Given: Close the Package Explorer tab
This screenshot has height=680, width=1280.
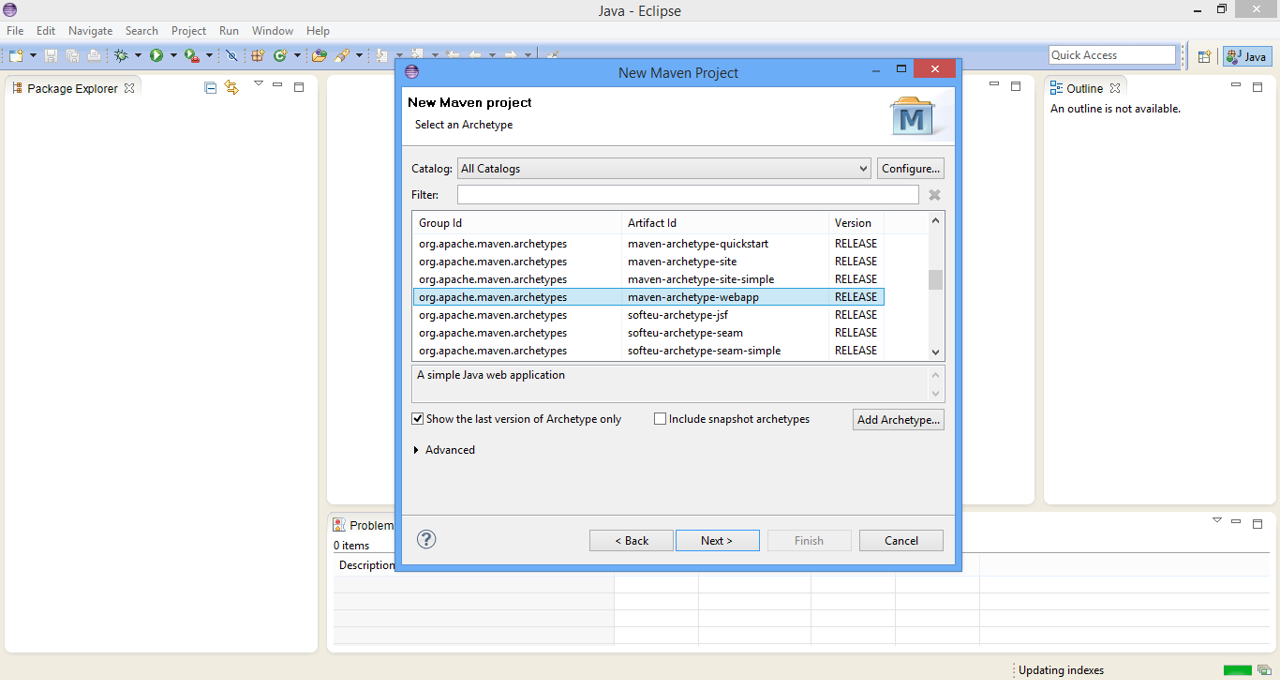Looking at the screenshot, I should tap(129, 88).
